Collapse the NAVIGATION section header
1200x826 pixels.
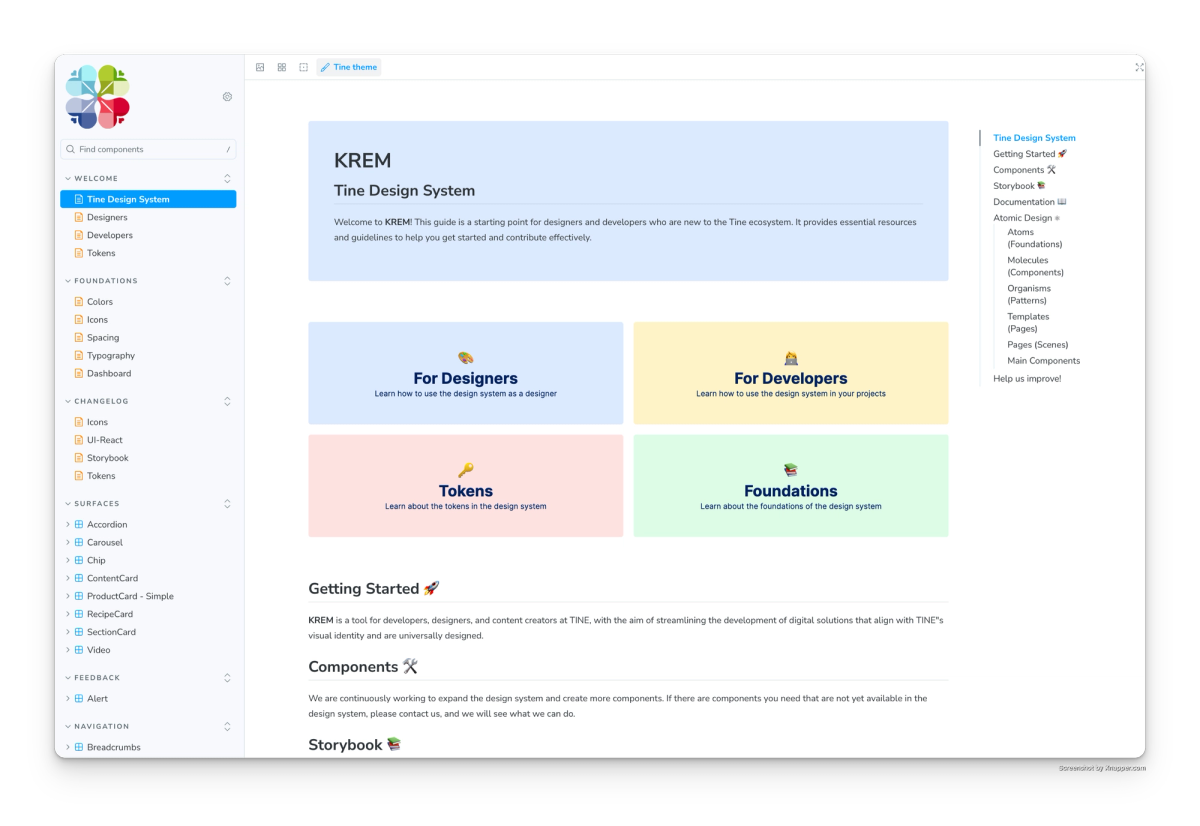[97, 727]
